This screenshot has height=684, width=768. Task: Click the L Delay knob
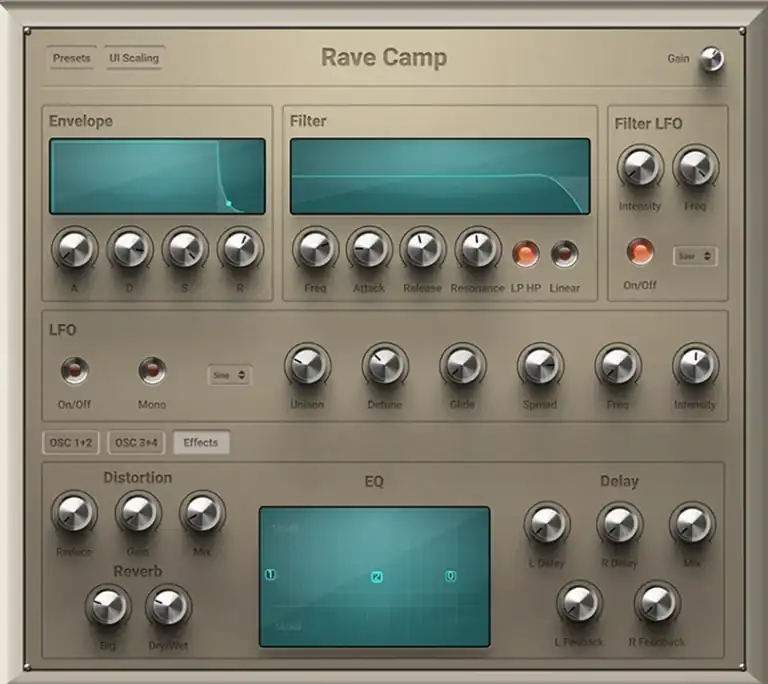click(547, 523)
